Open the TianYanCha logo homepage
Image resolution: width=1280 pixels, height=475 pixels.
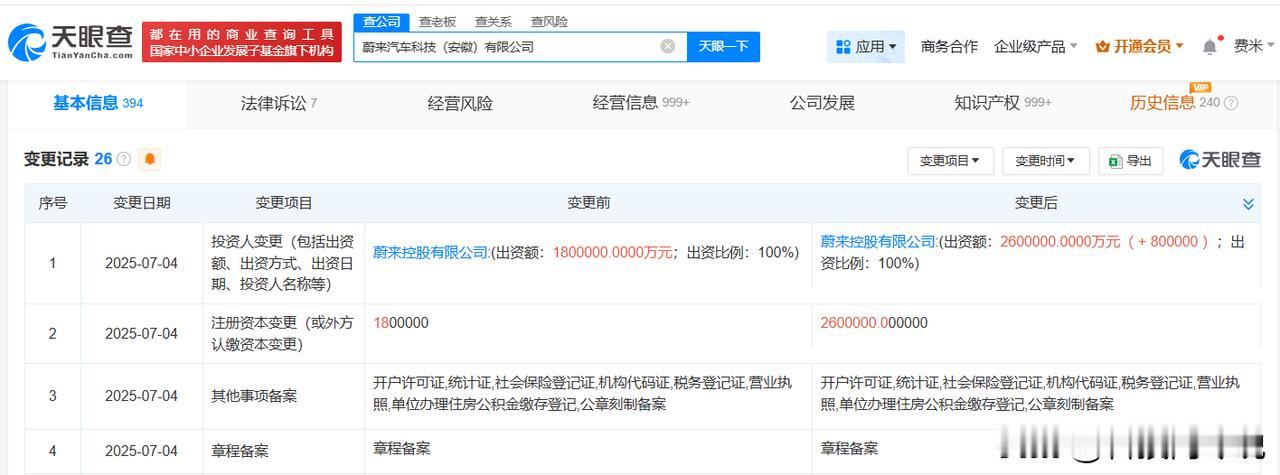pos(70,42)
